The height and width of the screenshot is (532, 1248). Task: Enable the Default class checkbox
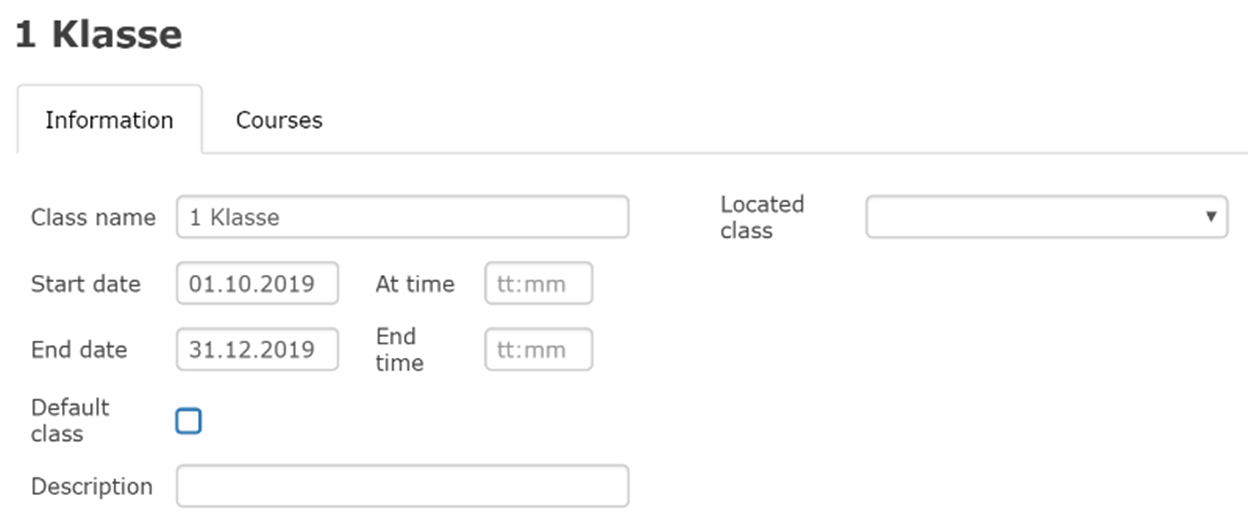[x=188, y=421]
